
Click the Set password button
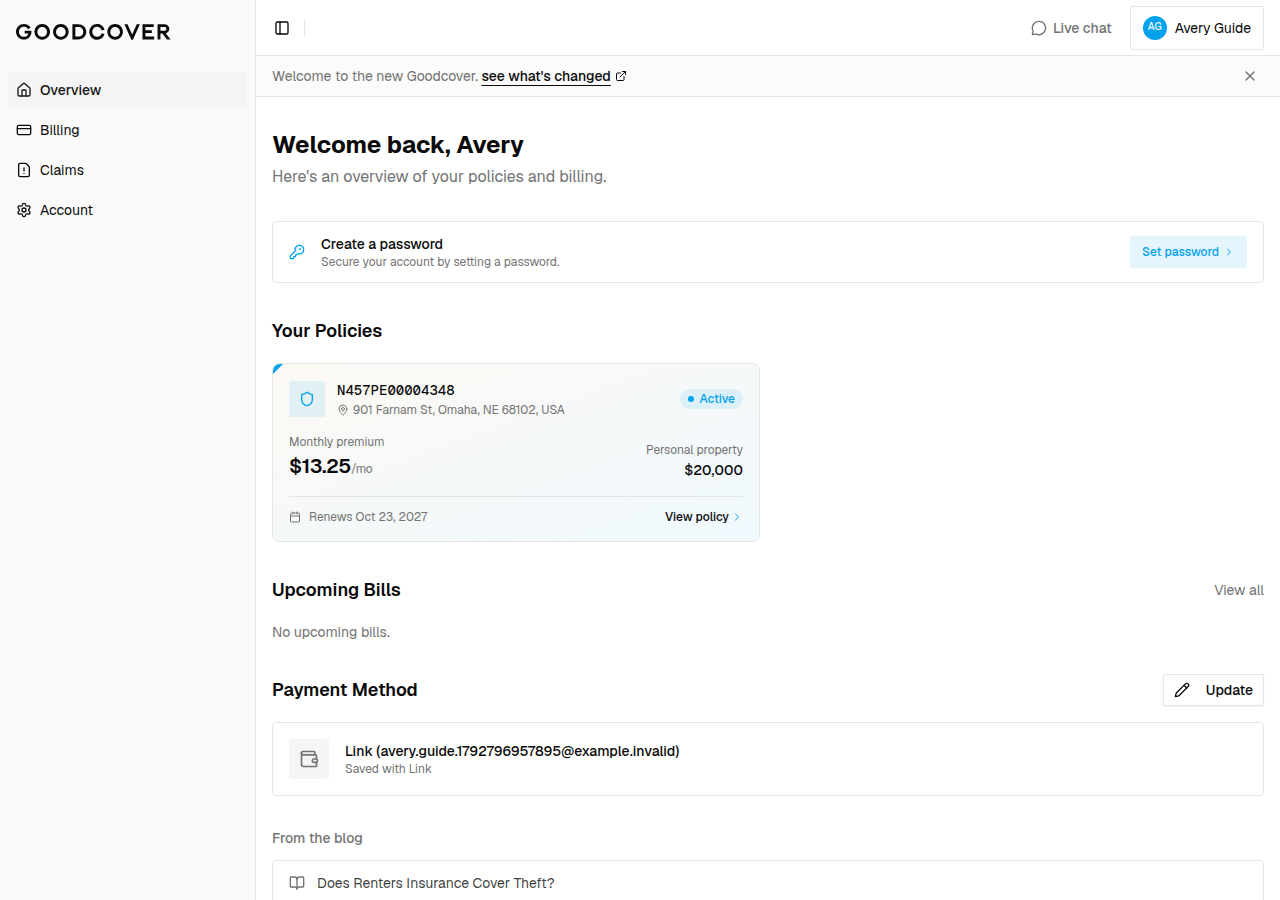pyautogui.click(x=1188, y=252)
